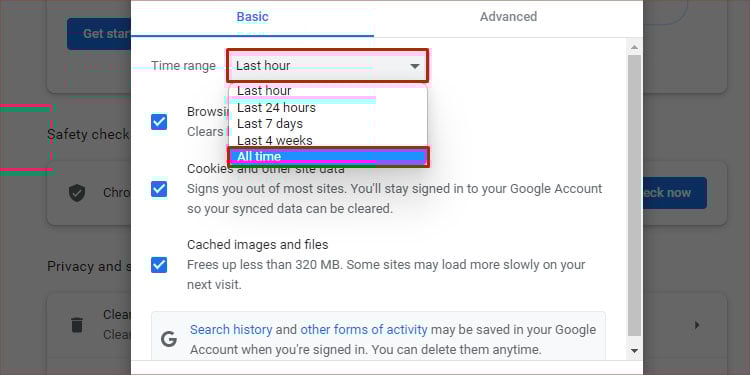The height and width of the screenshot is (375, 750).
Task: Select All time from the dropdown list
Action: (328, 157)
